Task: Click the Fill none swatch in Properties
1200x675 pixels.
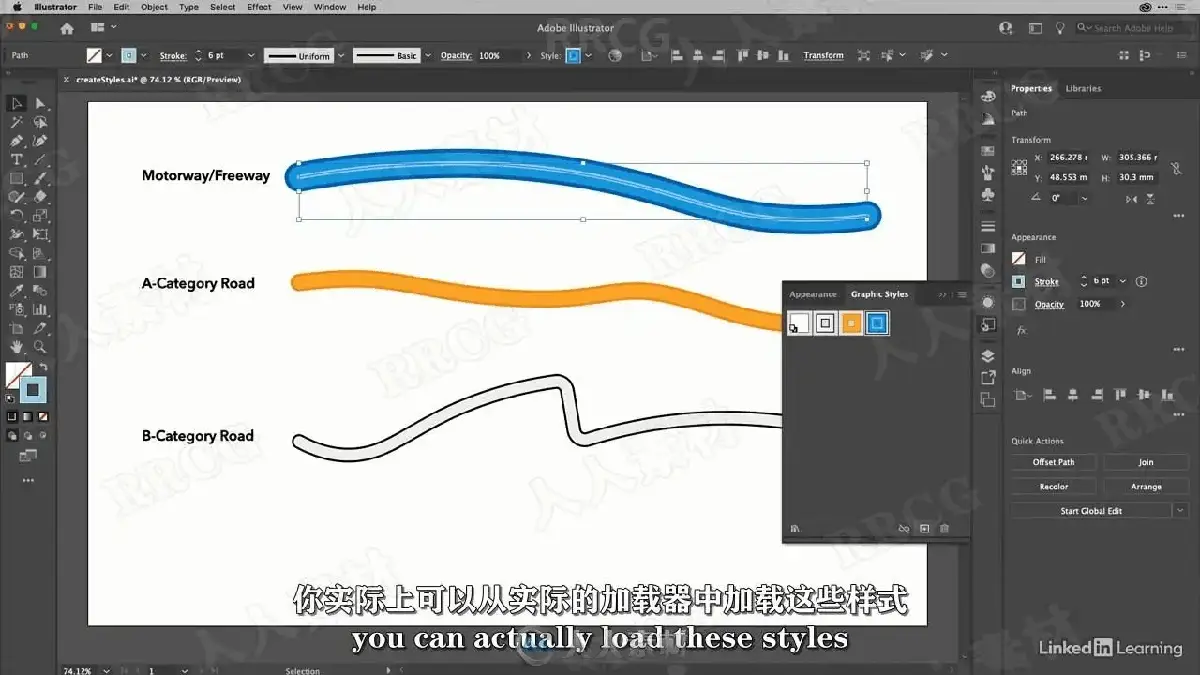Action: (1019, 258)
